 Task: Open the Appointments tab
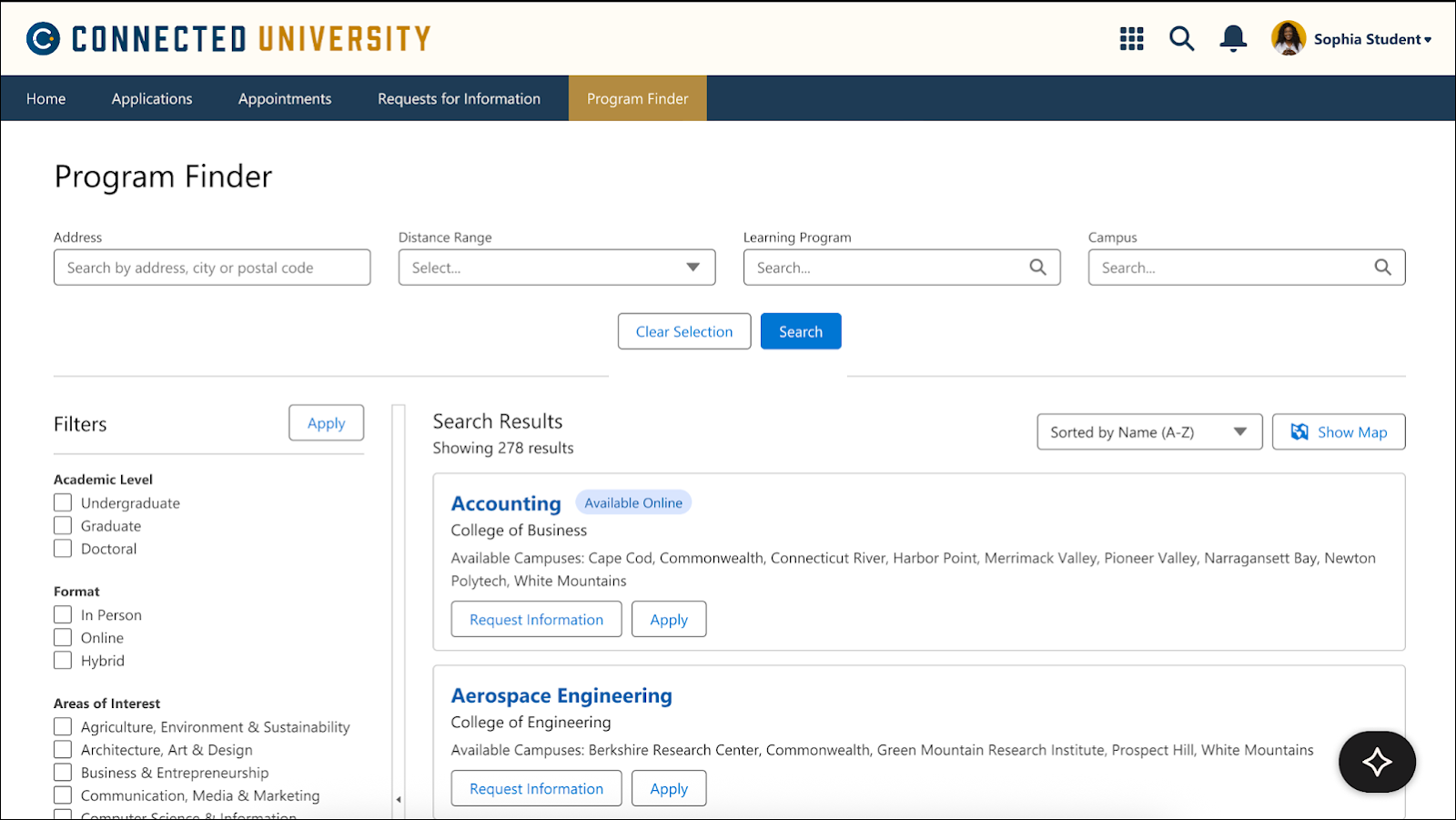284,97
